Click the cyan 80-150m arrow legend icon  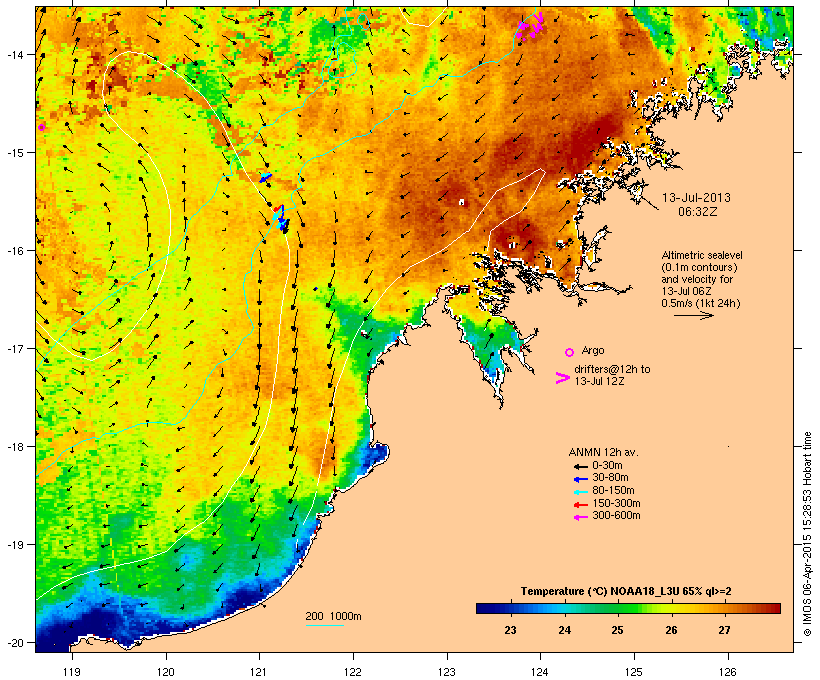(x=580, y=492)
